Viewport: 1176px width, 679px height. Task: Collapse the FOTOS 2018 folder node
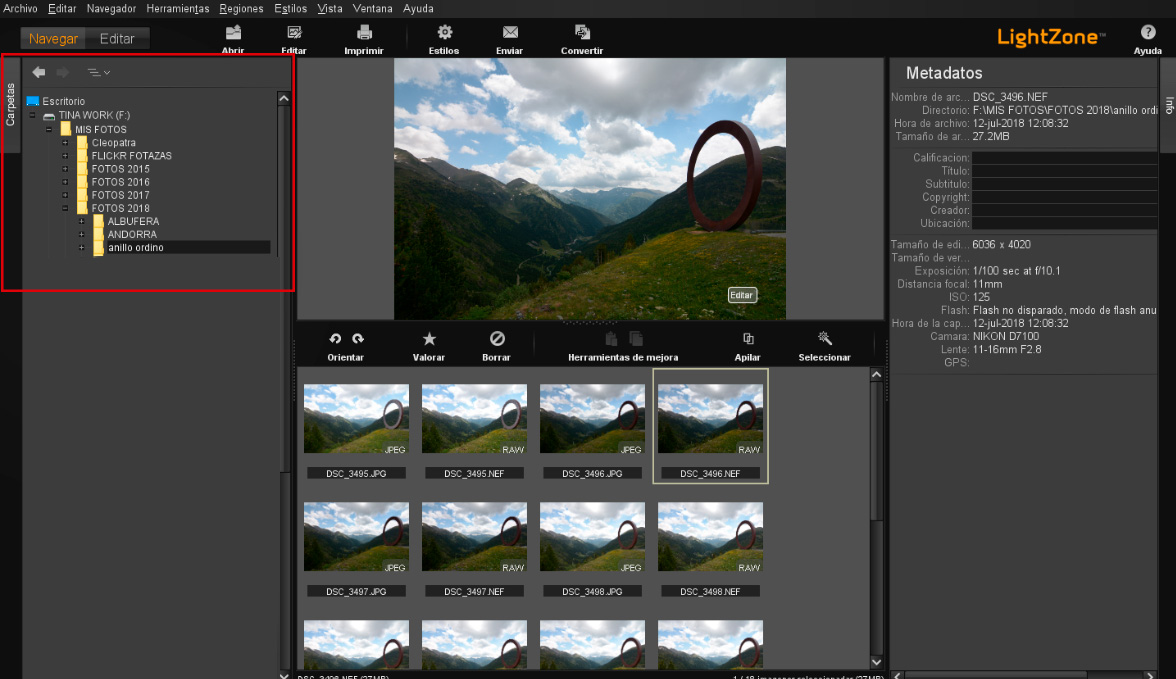(65, 208)
